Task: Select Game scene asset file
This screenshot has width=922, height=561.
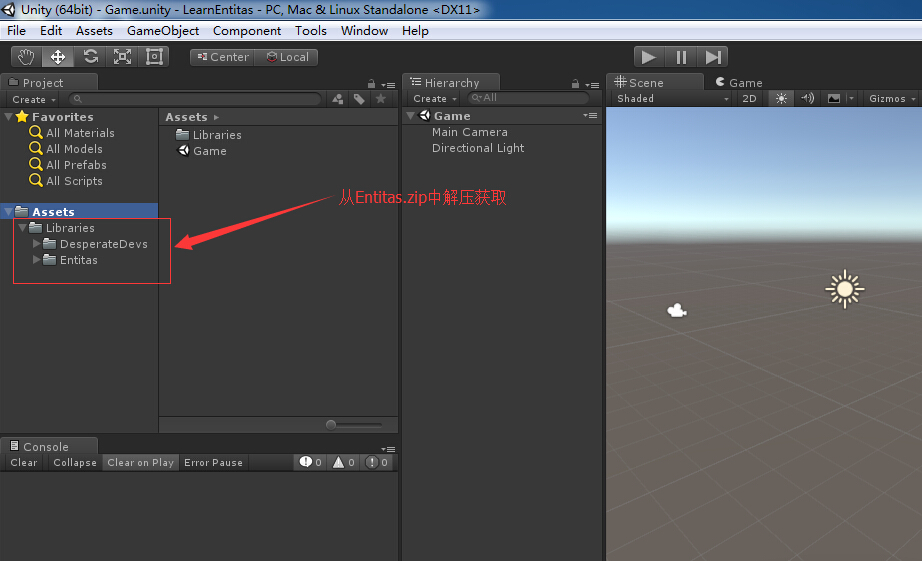Action: click(x=202, y=151)
